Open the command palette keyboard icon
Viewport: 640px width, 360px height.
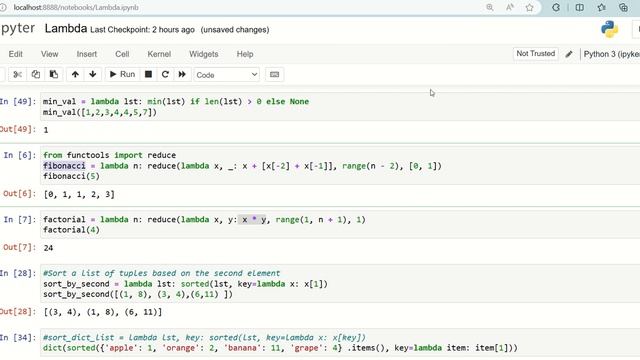click(274, 75)
